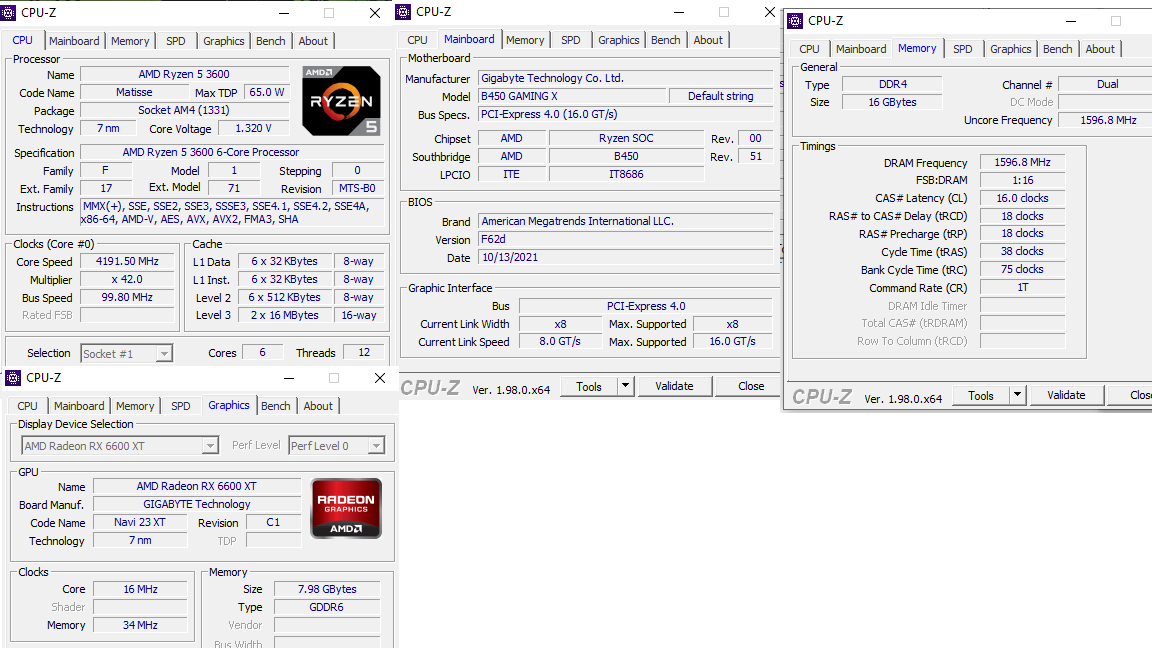Click the Socket AM4 (1331) package value

[184, 110]
